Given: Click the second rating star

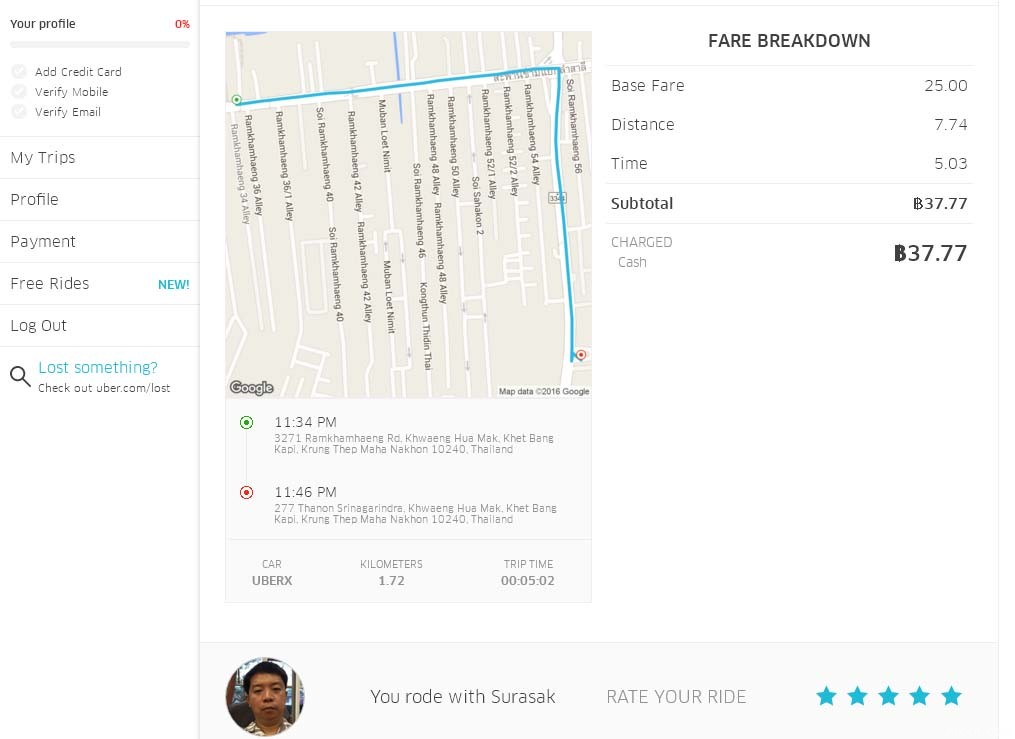Looking at the screenshot, I should point(857,696).
